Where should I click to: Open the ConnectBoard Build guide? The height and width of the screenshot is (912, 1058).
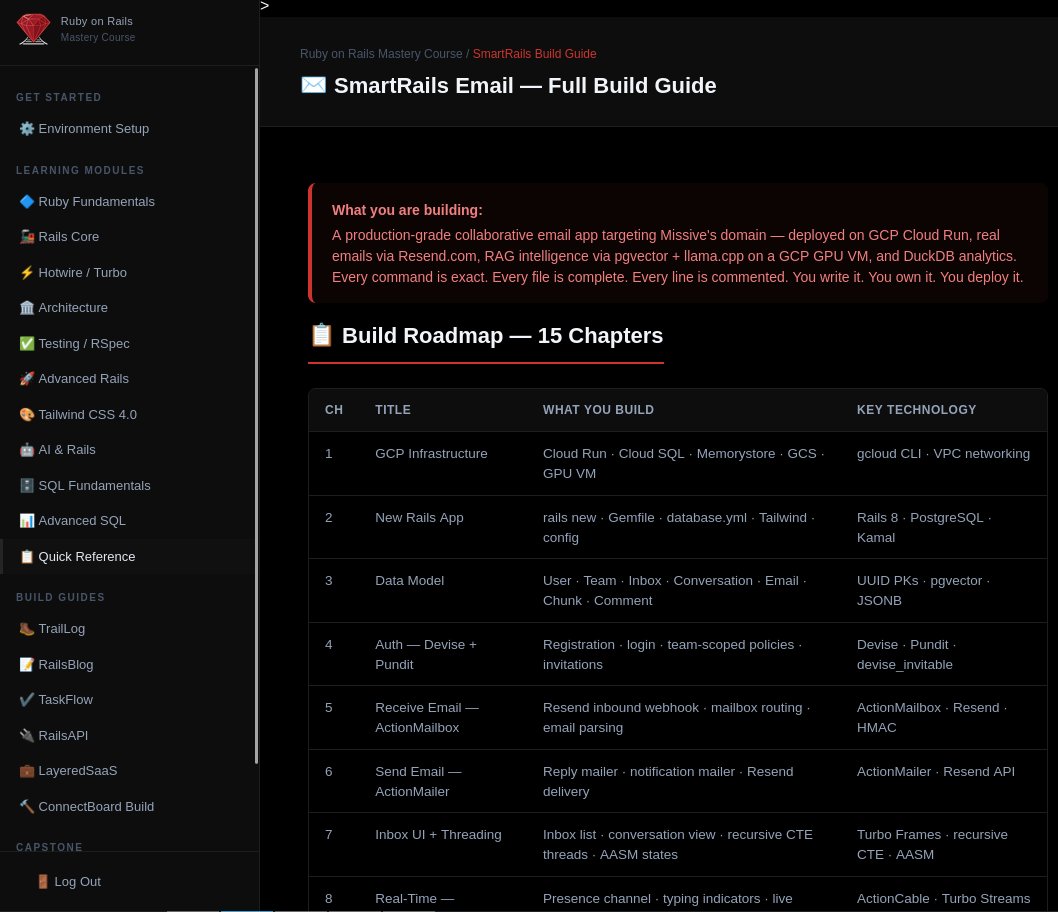(128, 806)
